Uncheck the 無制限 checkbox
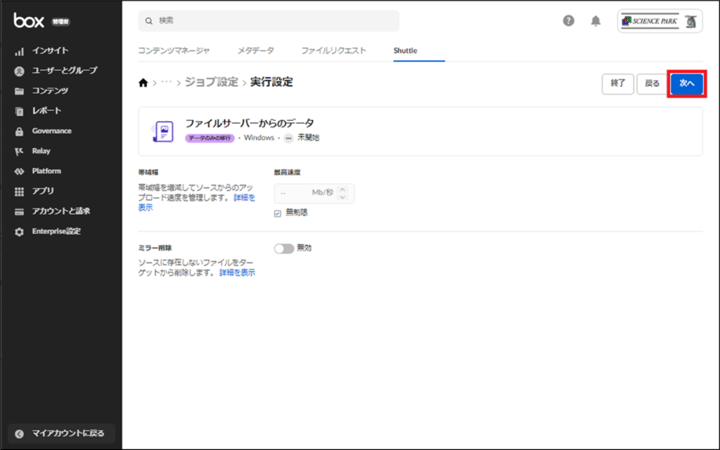Viewport: 720px width, 450px height. pyautogui.click(x=277, y=213)
